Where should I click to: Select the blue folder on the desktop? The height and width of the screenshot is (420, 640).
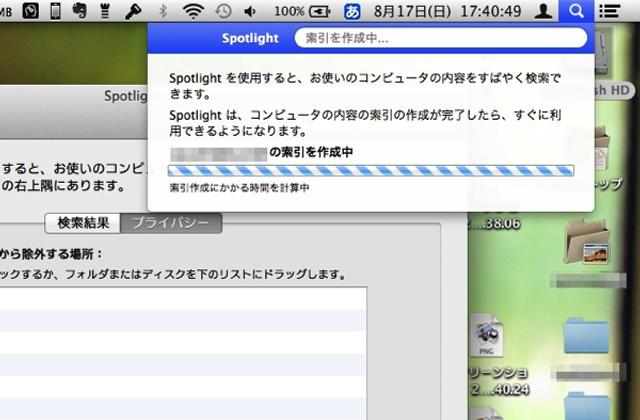click(x=586, y=337)
